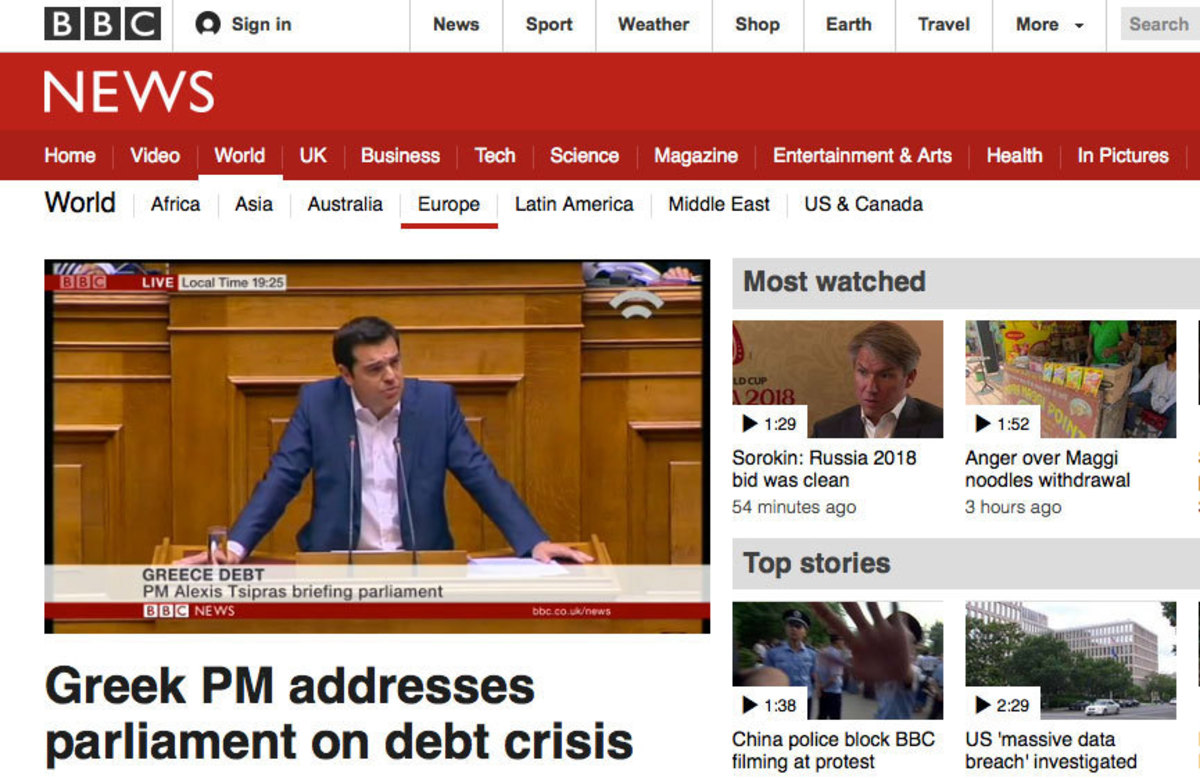
Task: Select the In Pictures tab
Action: click(x=1123, y=156)
